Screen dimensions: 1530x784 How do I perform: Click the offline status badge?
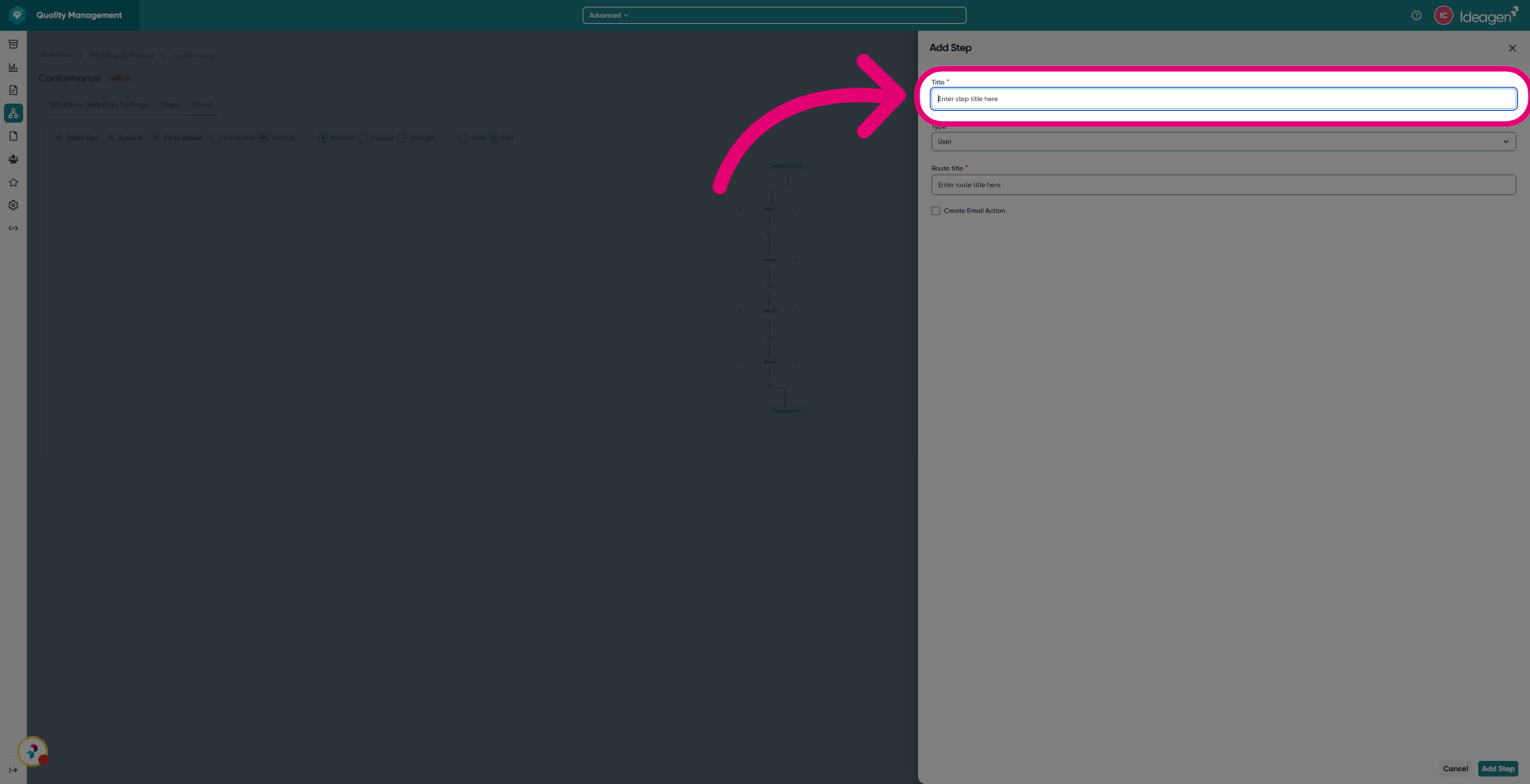120,78
